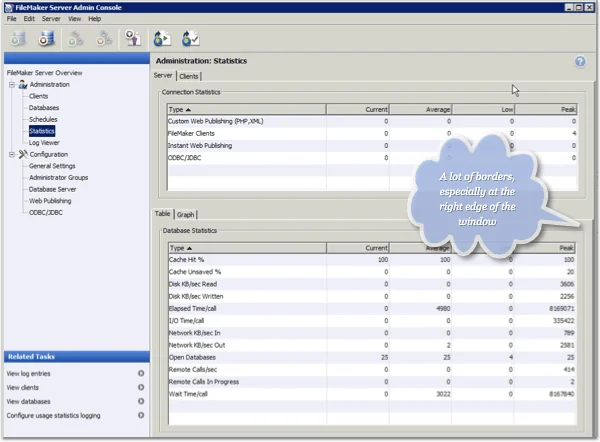Click the Custom Web Publishing (PHP,XML) row

click(372, 121)
